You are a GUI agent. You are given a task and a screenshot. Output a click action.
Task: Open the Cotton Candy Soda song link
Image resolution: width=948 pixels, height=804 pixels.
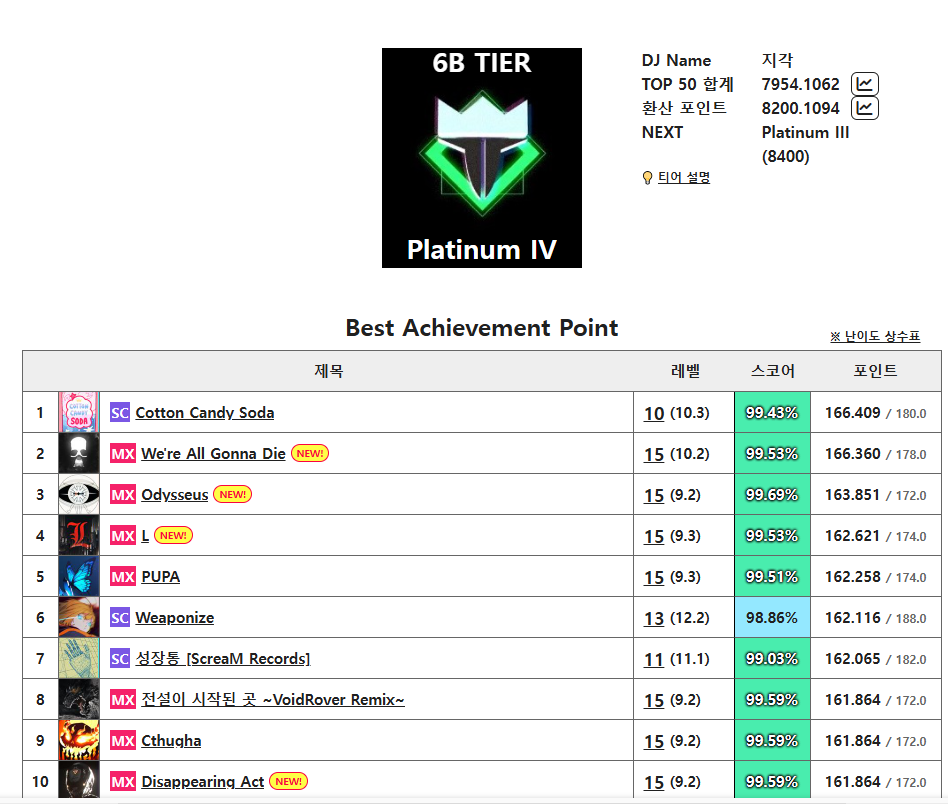coord(204,413)
